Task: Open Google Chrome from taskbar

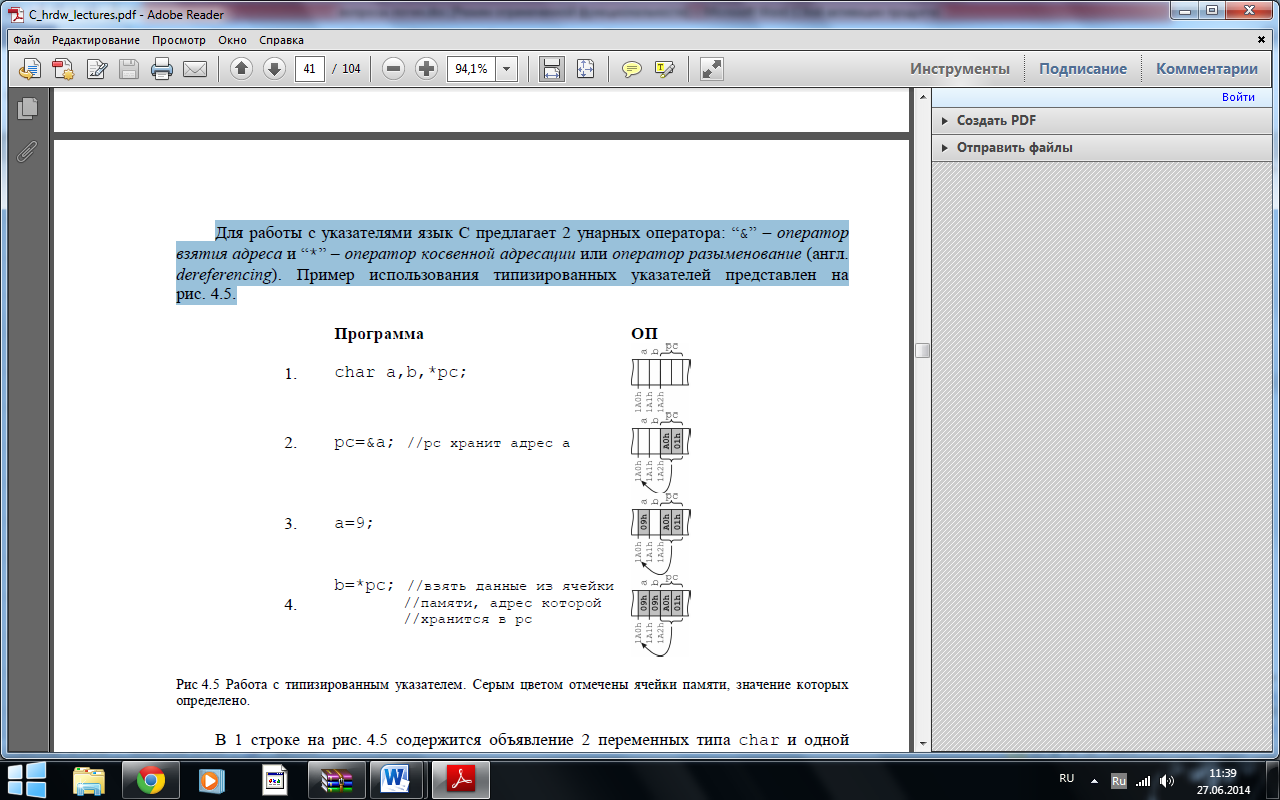Action: point(150,778)
